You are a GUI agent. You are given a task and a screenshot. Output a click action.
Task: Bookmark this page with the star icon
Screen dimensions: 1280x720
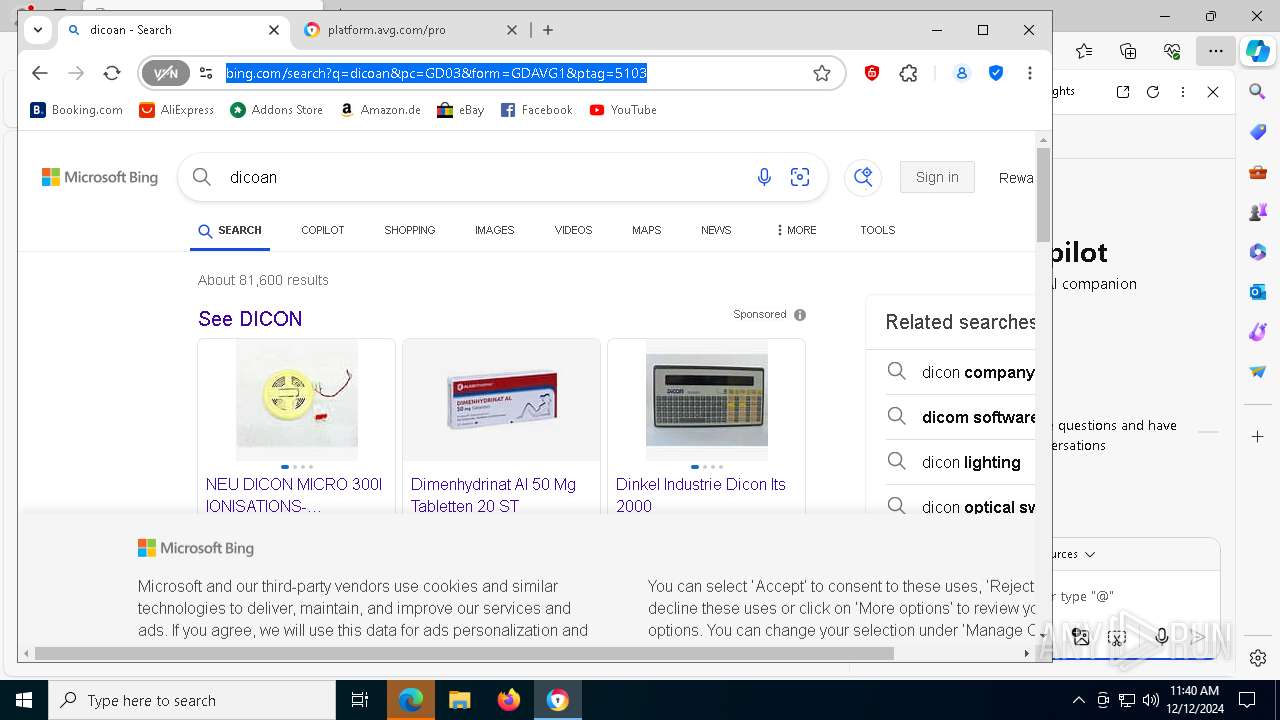point(822,73)
